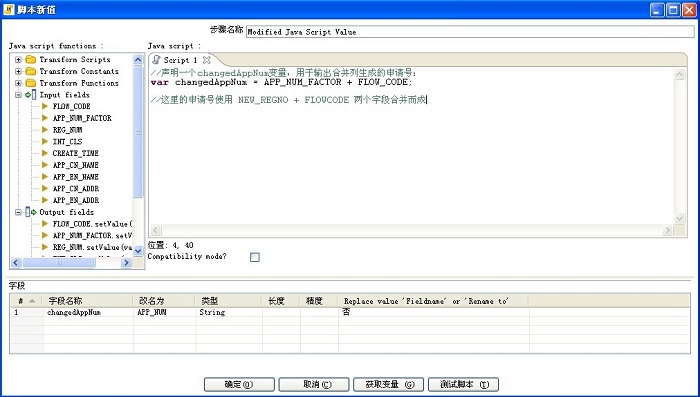
Task: Select REG_NUM.setValue output field
Action: tap(92, 247)
